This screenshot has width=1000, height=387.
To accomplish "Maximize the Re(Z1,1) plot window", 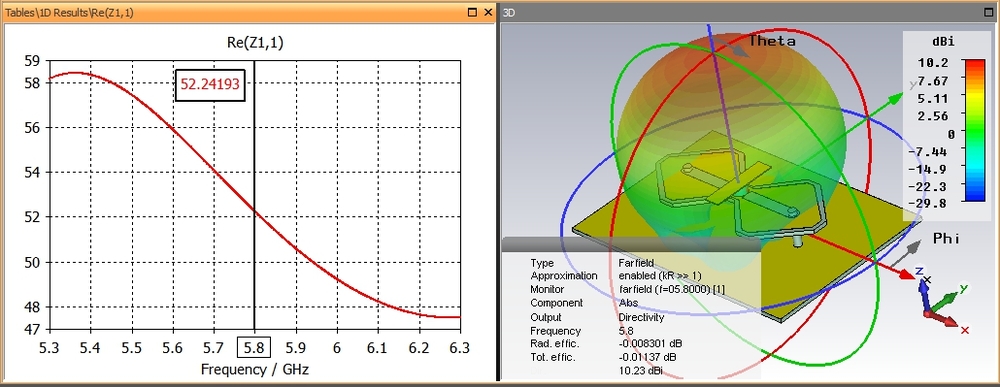I will point(473,12).
